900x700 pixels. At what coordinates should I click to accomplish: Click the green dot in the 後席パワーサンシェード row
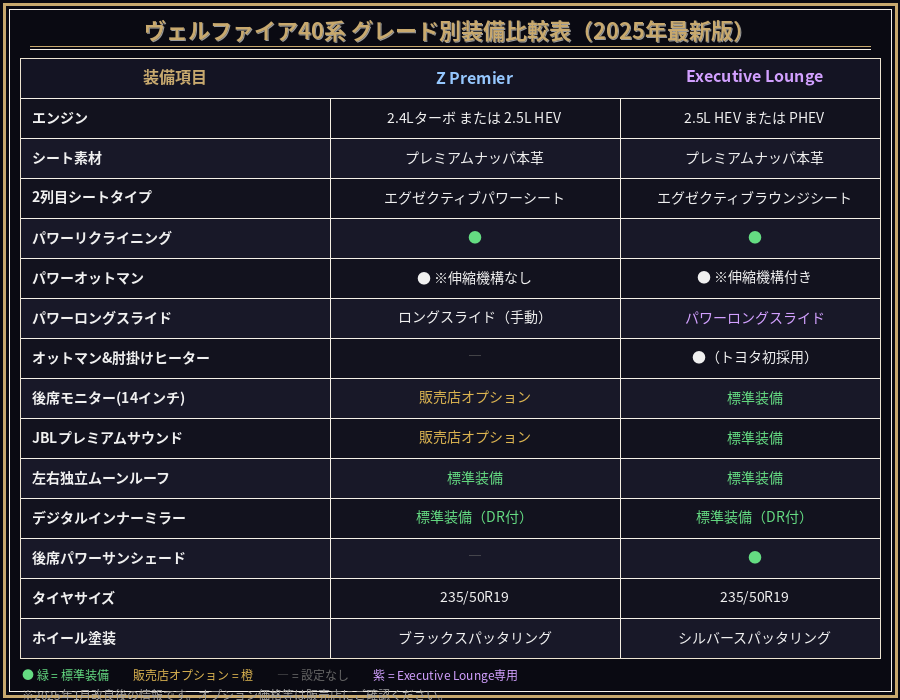click(755, 558)
